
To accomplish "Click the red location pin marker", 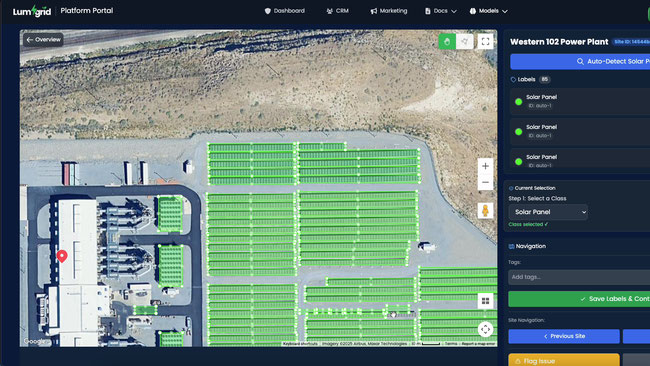I will point(62,256).
